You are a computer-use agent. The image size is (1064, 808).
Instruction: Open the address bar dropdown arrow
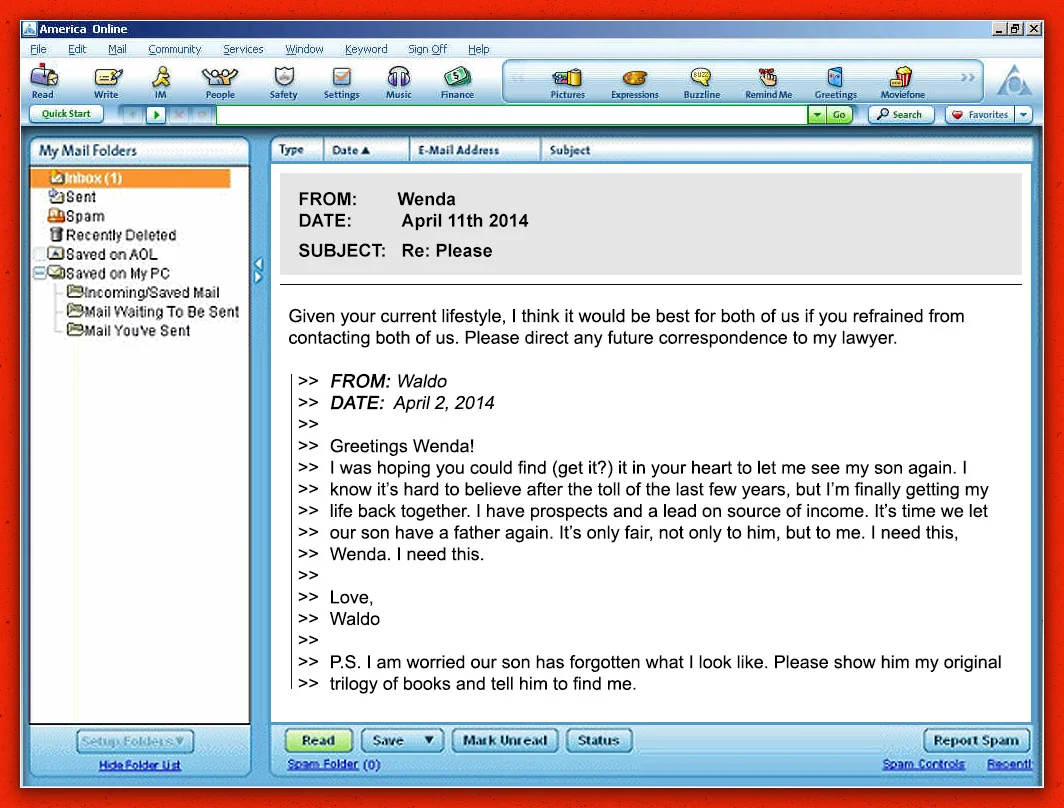point(817,115)
